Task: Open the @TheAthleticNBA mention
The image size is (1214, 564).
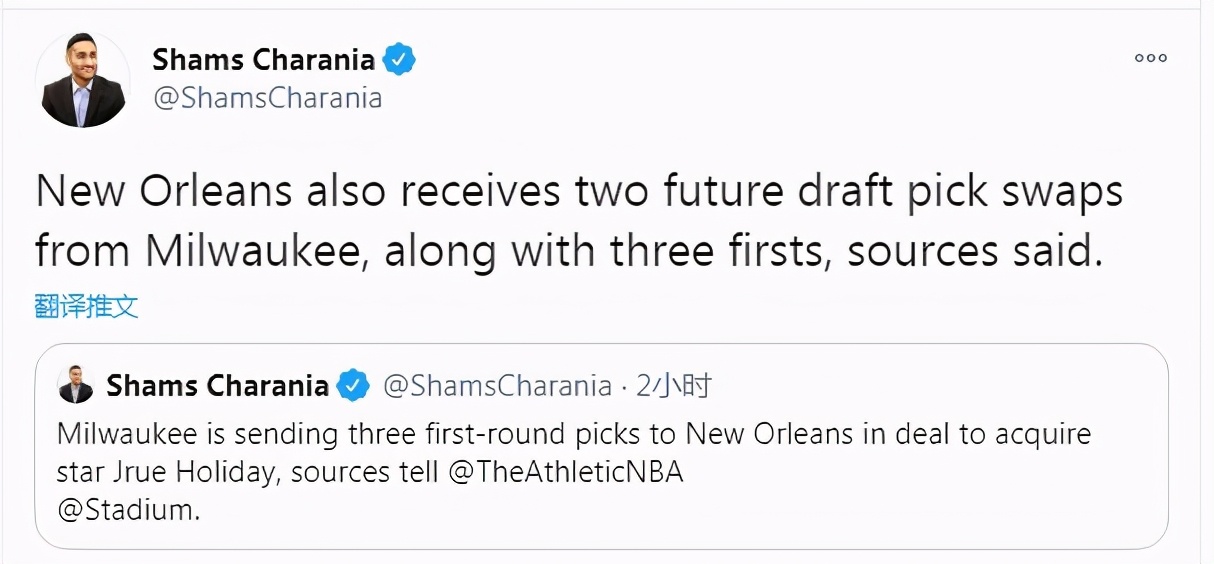Action: click(567, 472)
